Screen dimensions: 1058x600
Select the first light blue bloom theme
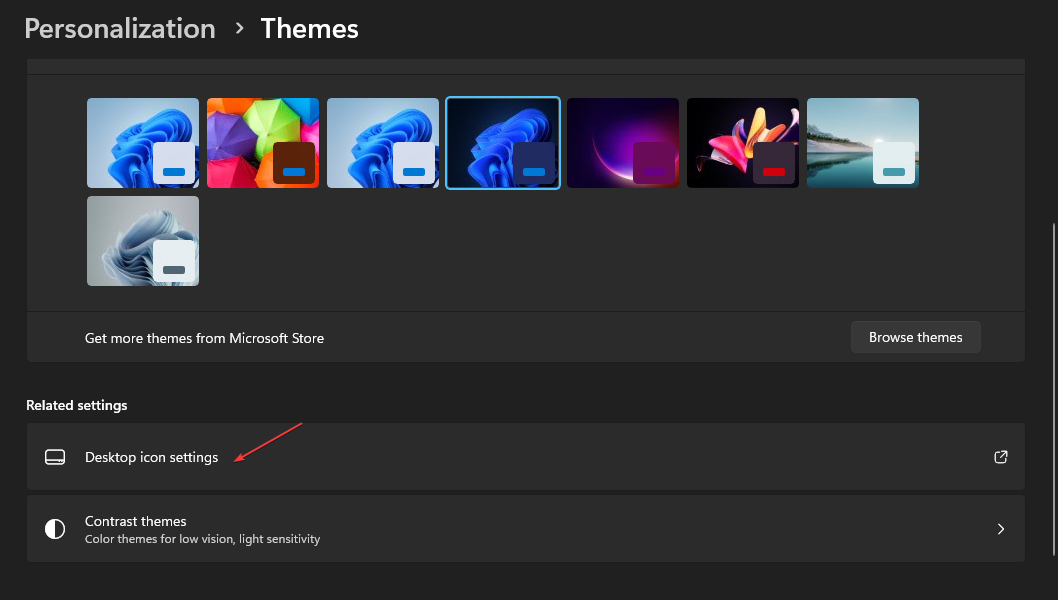[143, 143]
